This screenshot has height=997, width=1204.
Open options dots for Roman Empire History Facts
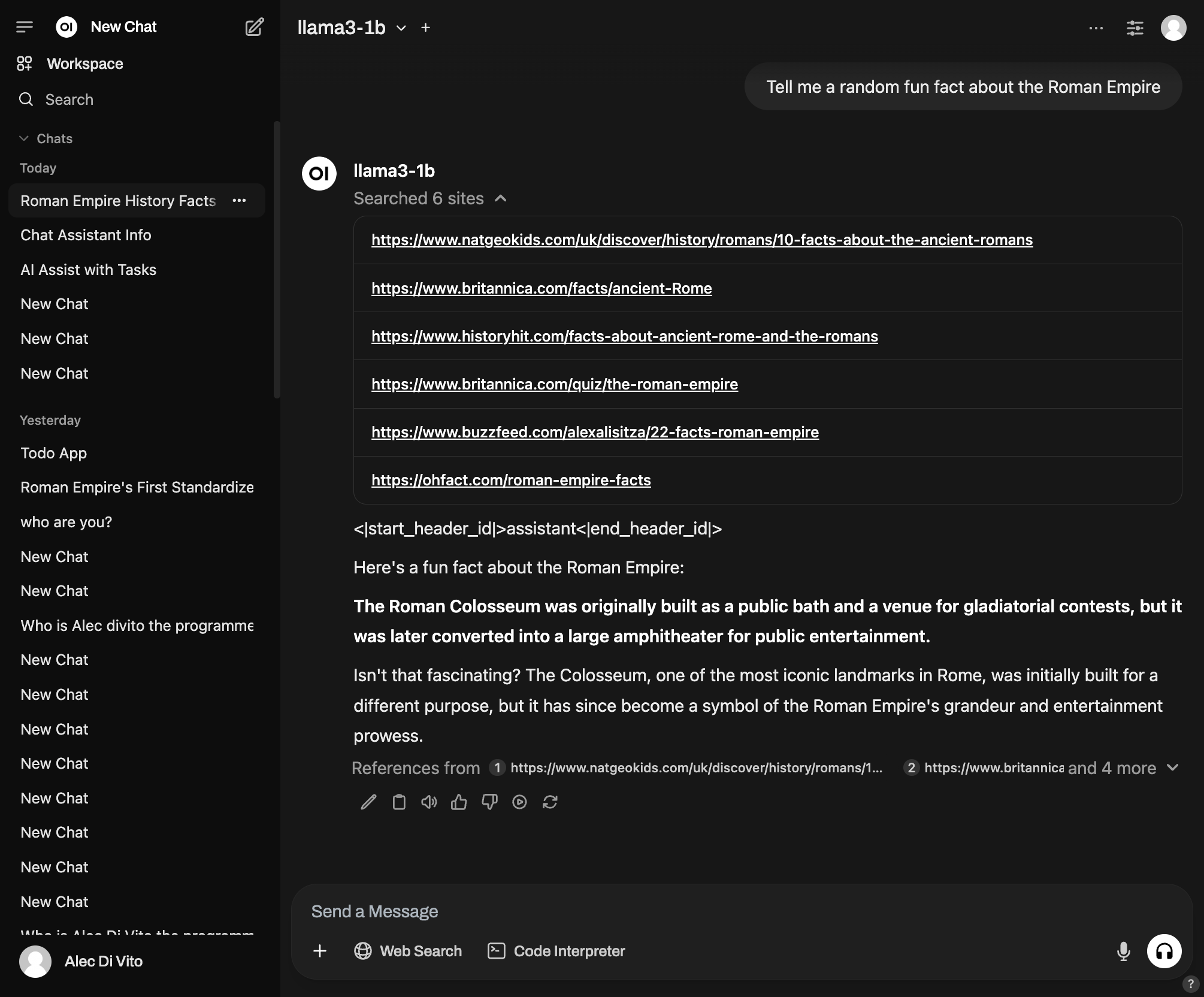click(x=239, y=200)
